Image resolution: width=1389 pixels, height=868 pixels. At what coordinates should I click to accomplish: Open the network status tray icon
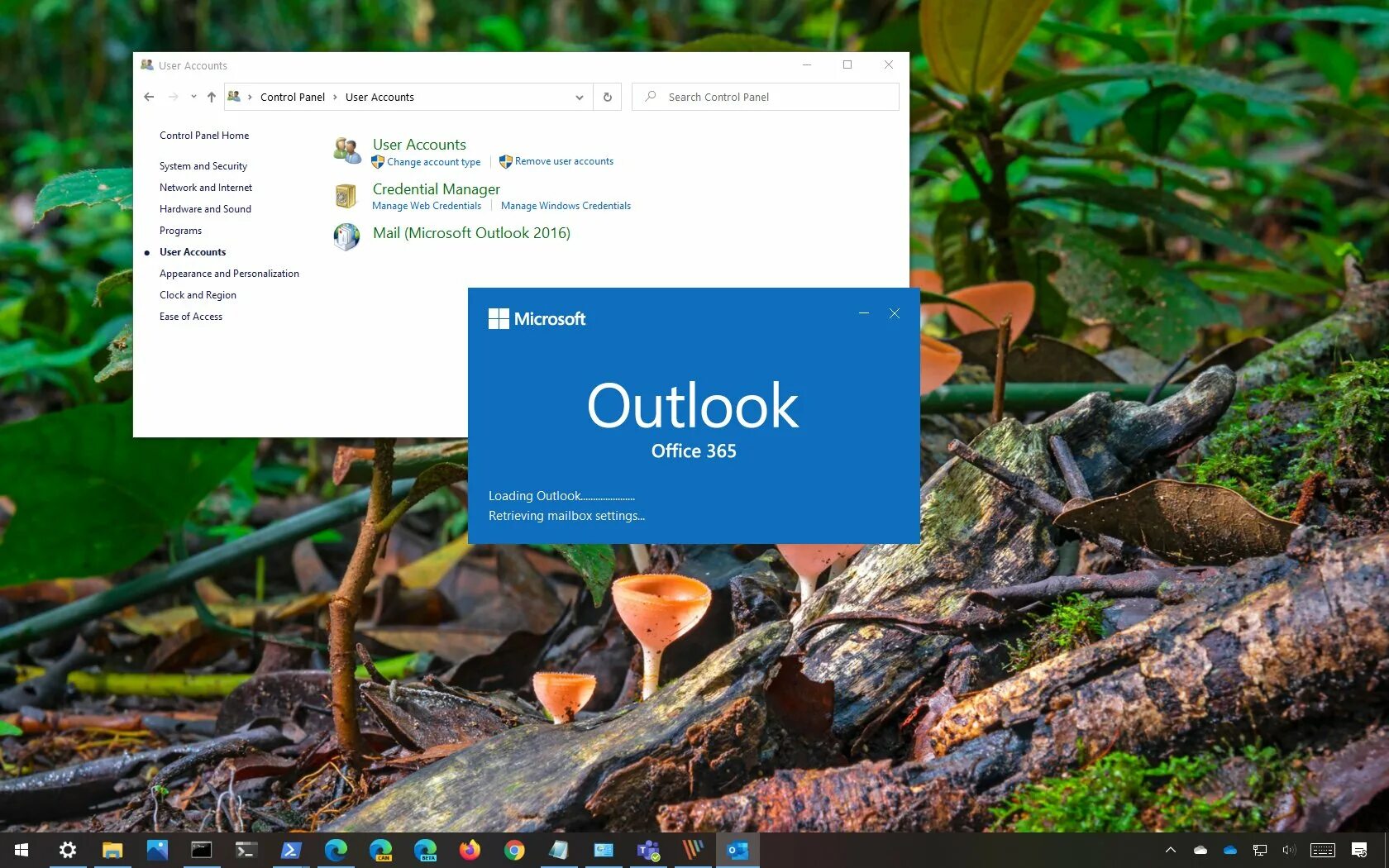[x=1260, y=850]
